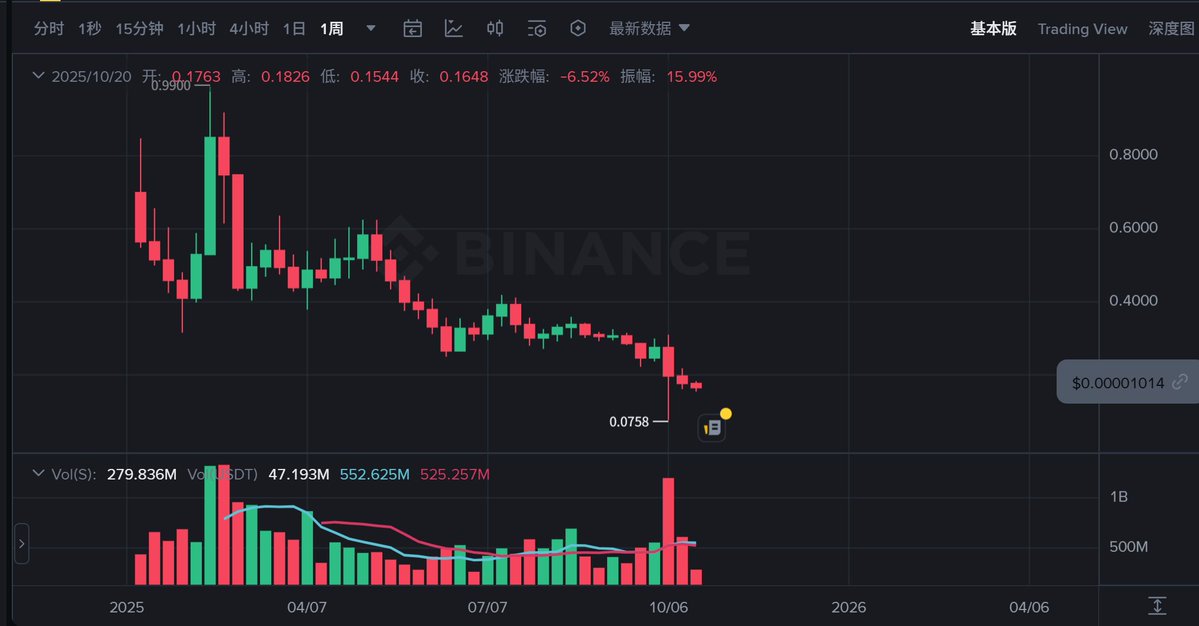Collapse the Vol(S) indicator legend
1199x626 pixels.
pos(39,474)
